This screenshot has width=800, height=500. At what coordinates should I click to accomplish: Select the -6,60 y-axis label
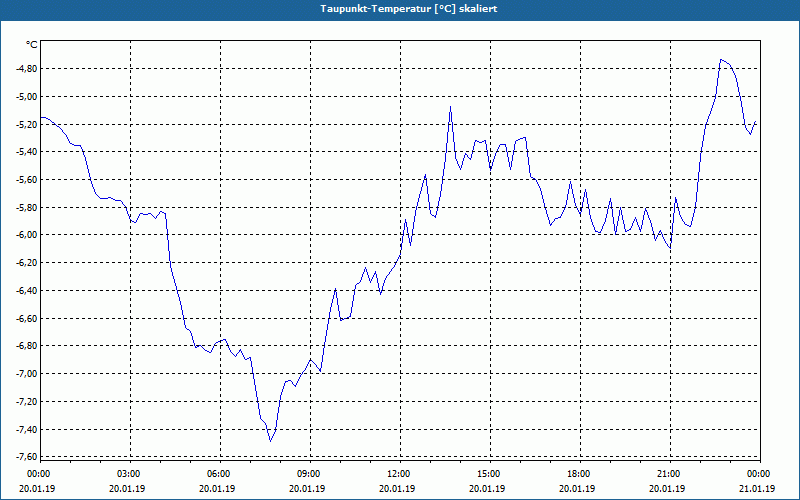click(x=27, y=318)
